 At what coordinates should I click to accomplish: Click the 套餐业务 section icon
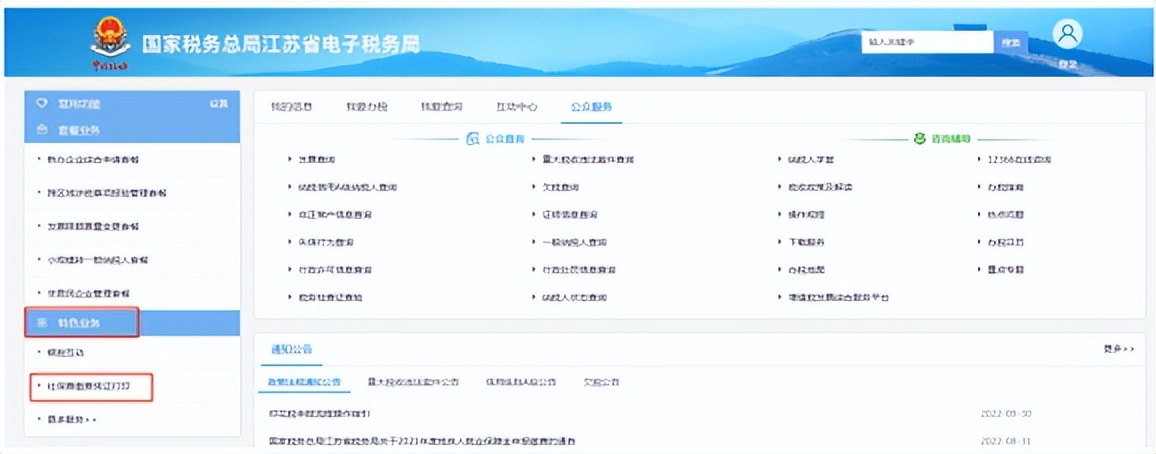(x=42, y=130)
